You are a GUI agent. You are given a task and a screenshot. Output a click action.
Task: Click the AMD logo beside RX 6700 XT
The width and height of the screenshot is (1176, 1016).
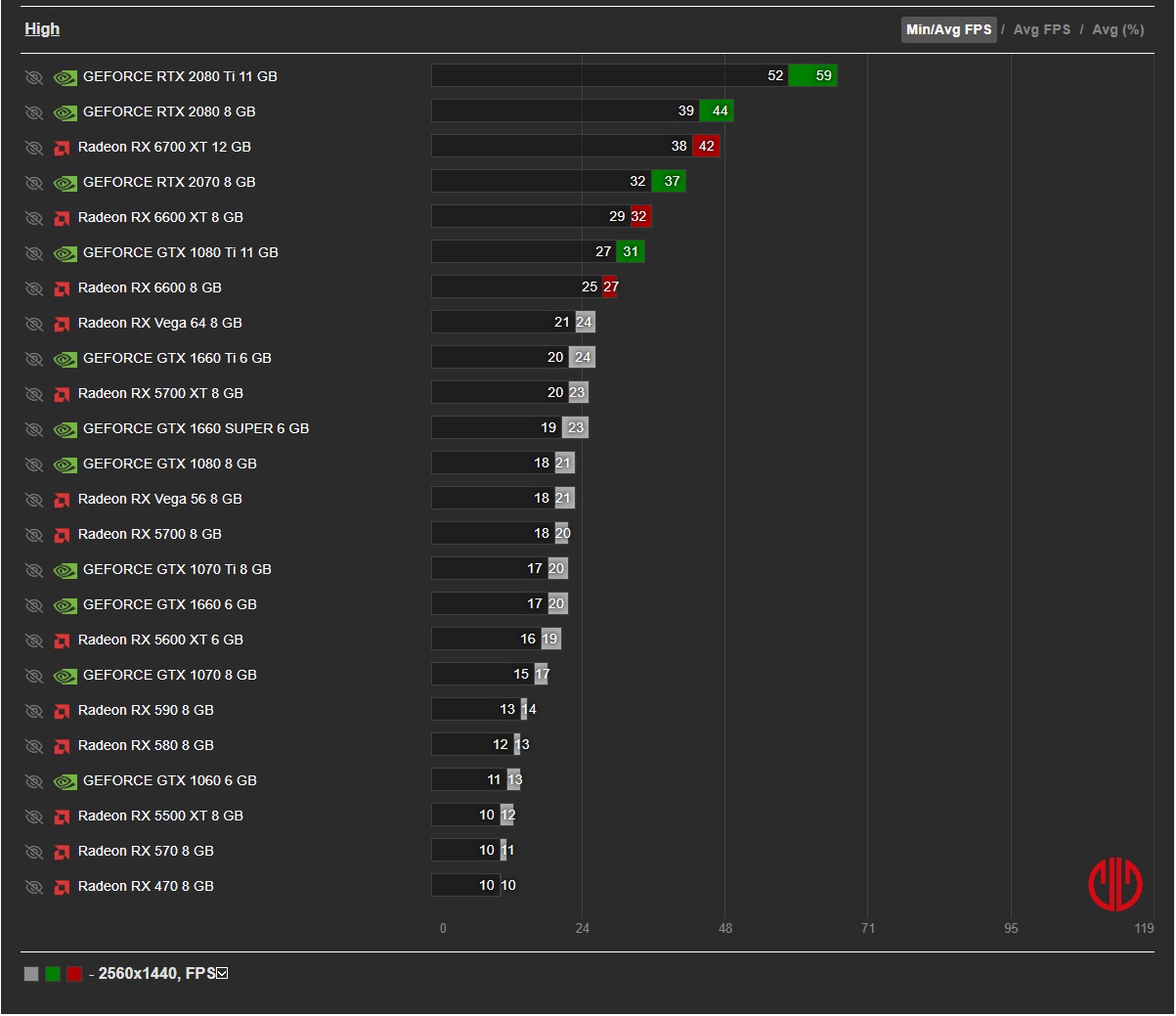point(62,148)
